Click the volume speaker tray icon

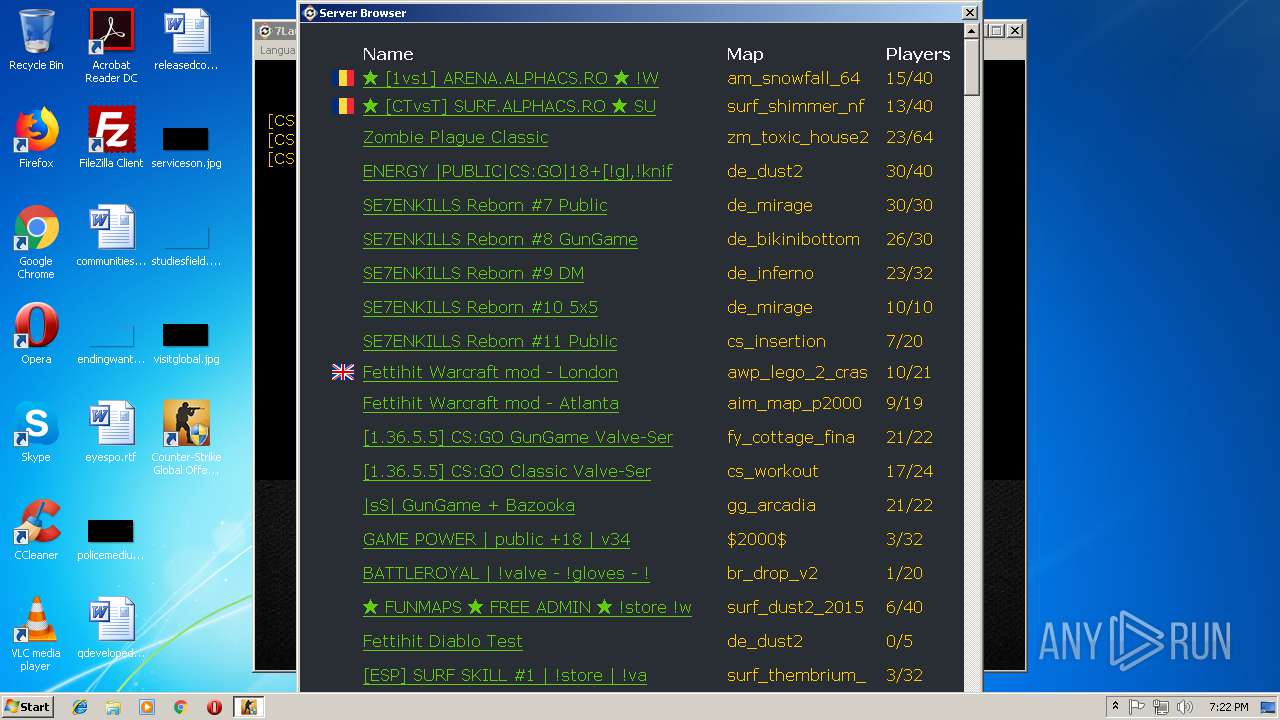[1185, 707]
